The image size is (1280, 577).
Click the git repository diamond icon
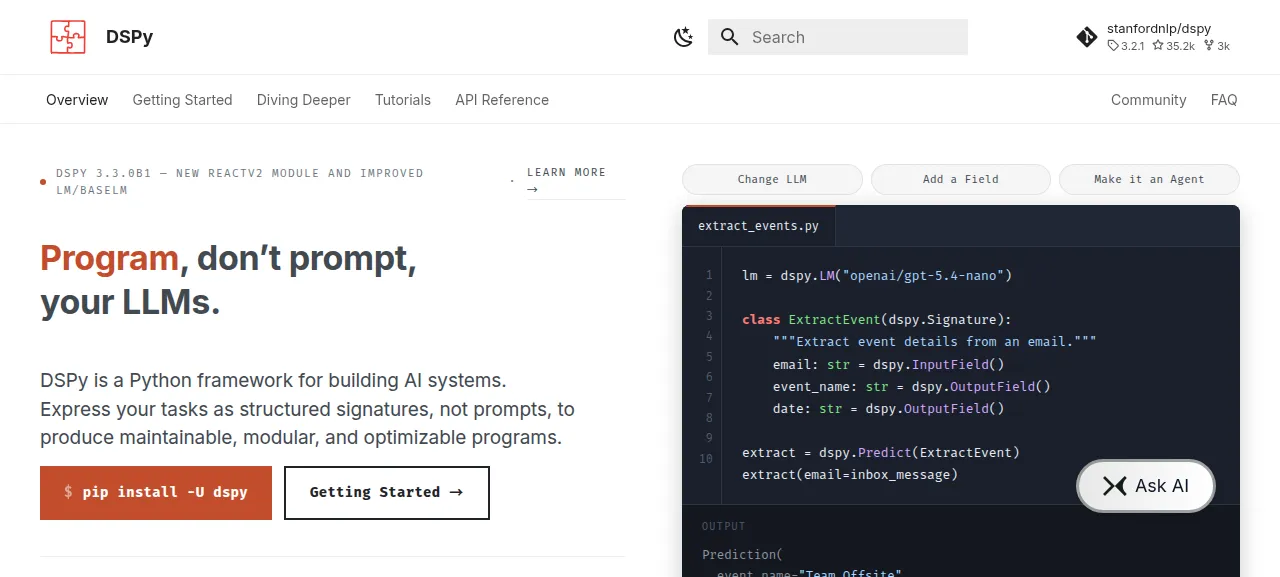coord(1087,37)
